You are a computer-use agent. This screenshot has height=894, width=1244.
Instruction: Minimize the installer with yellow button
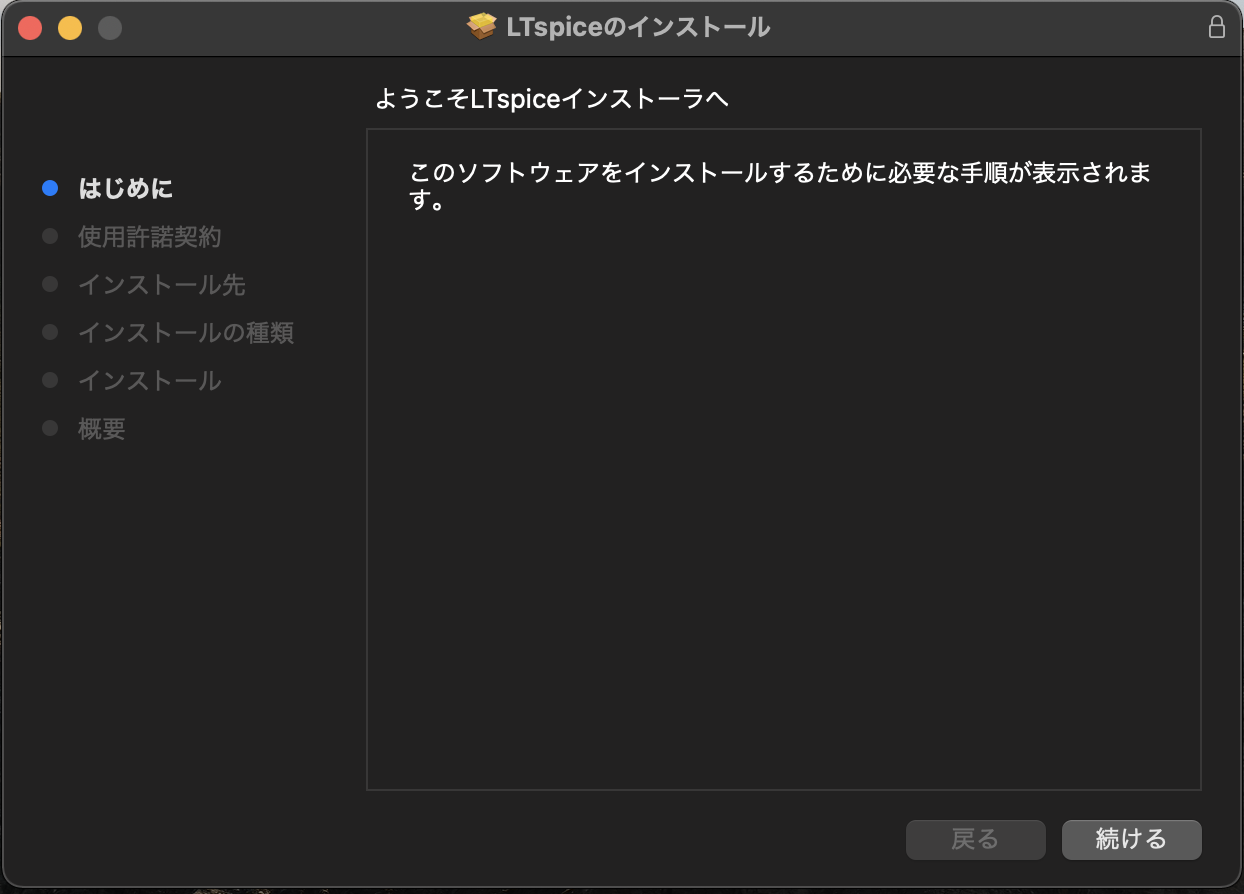click(70, 28)
